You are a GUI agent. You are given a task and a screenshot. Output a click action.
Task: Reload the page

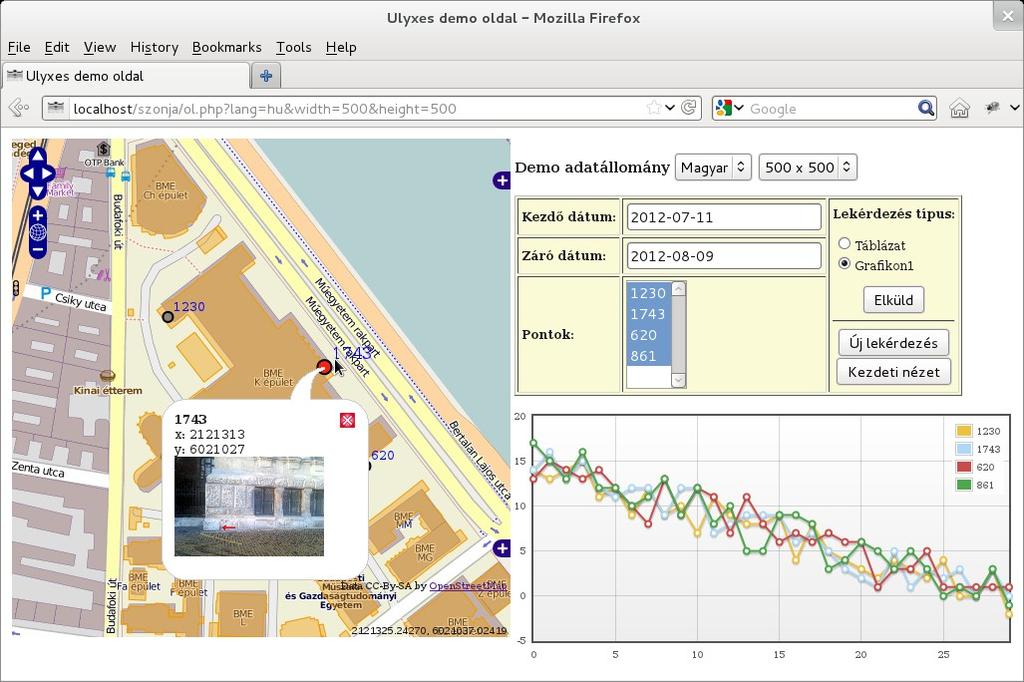click(x=688, y=108)
